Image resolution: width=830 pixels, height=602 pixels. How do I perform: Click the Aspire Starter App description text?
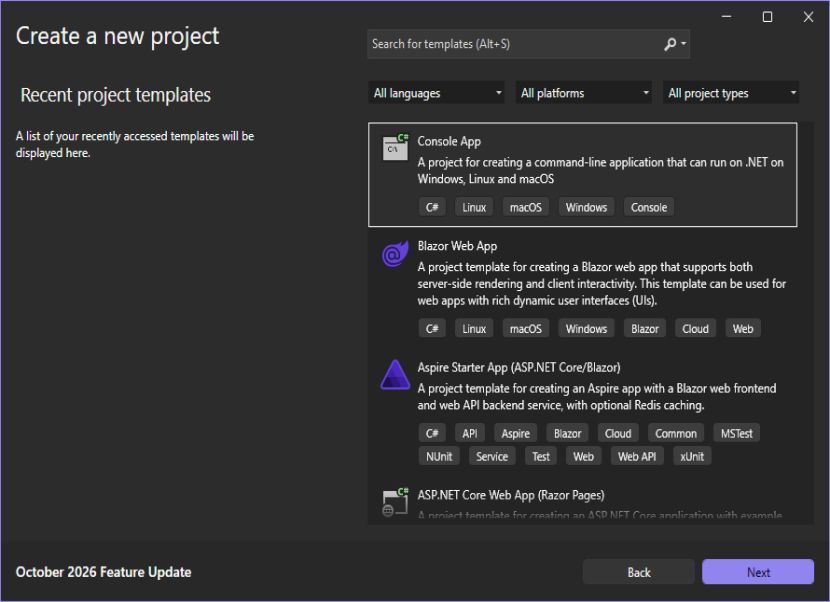pyautogui.click(x=597, y=397)
